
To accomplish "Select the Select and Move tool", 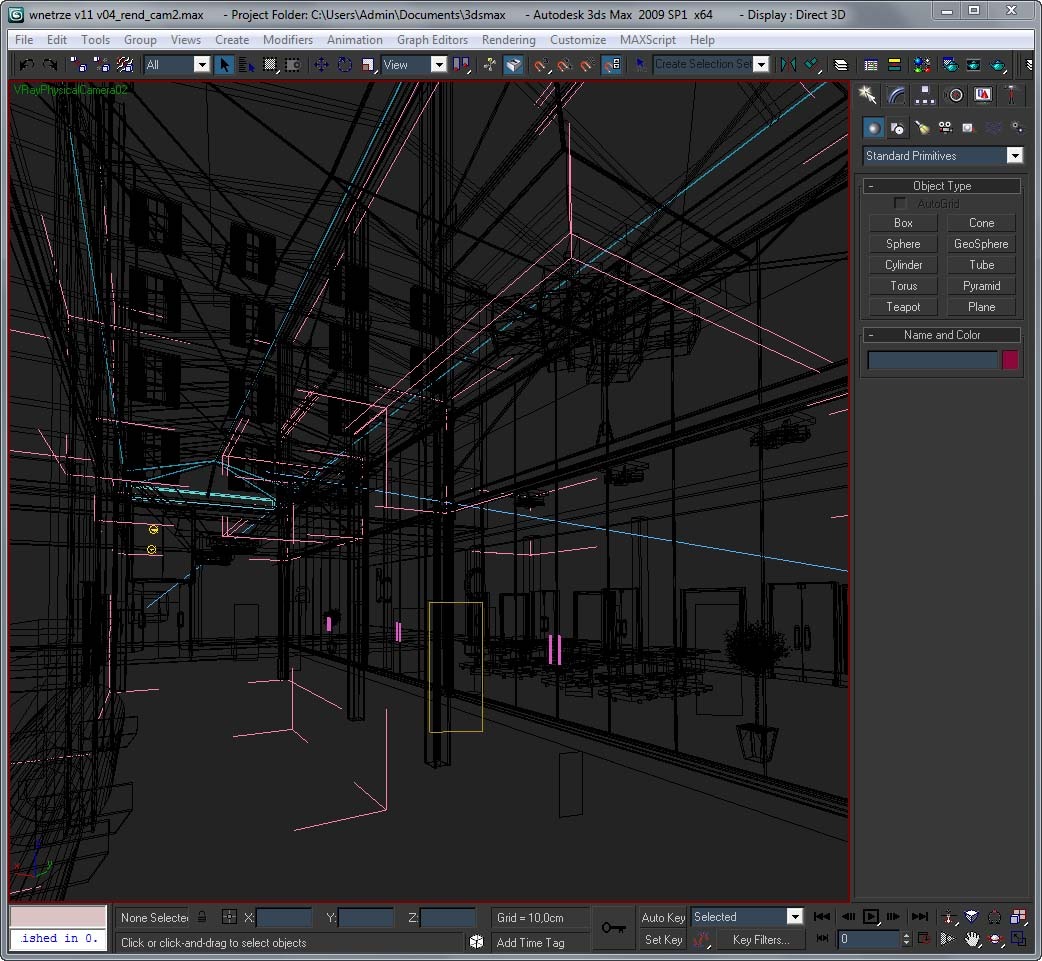I will click(321, 65).
